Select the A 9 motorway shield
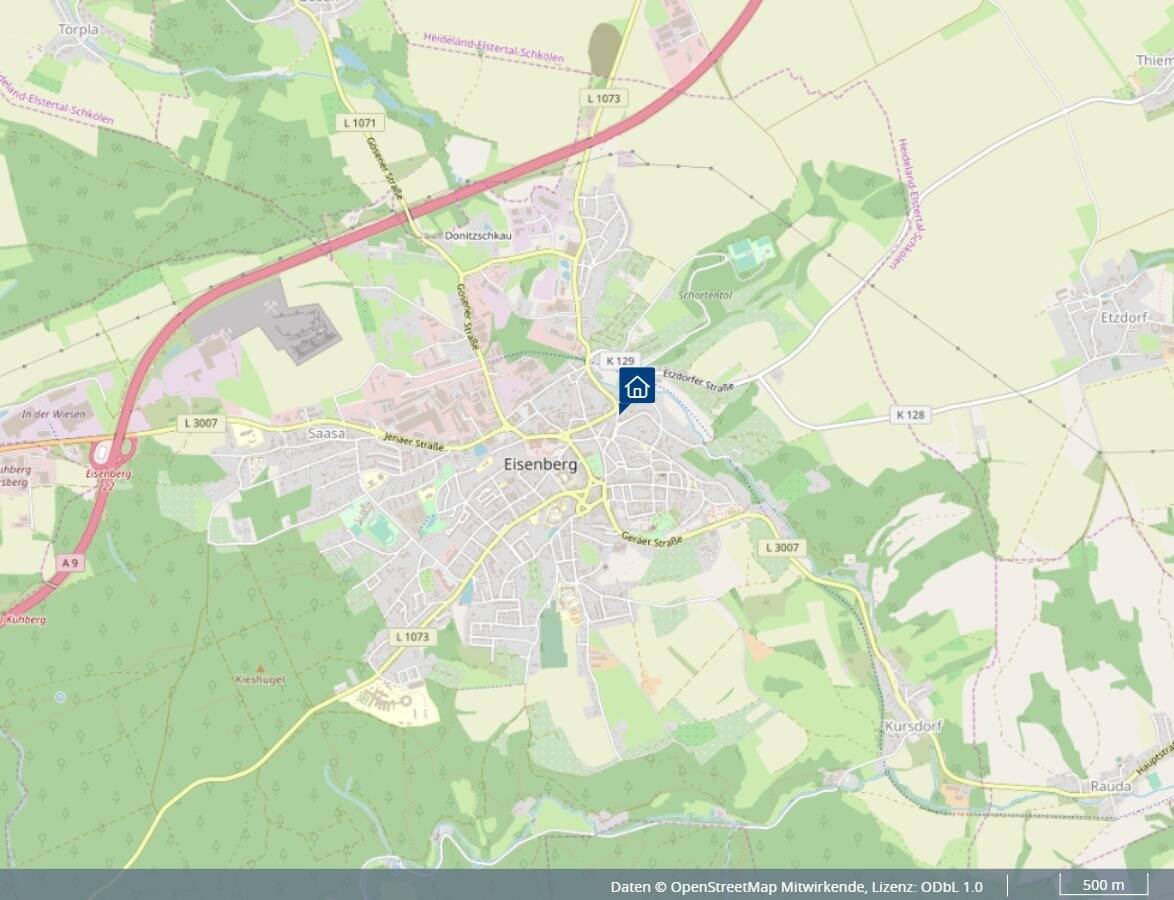The width and height of the screenshot is (1174, 900). tap(70, 562)
